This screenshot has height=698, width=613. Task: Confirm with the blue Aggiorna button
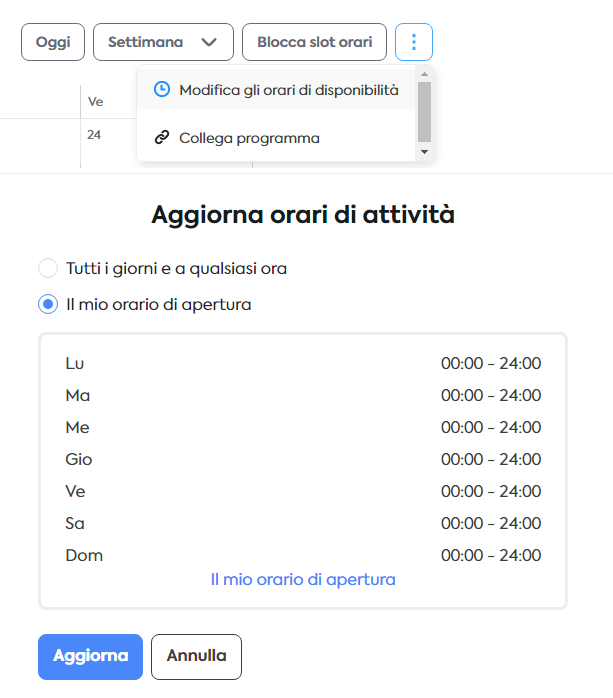pyautogui.click(x=90, y=657)
